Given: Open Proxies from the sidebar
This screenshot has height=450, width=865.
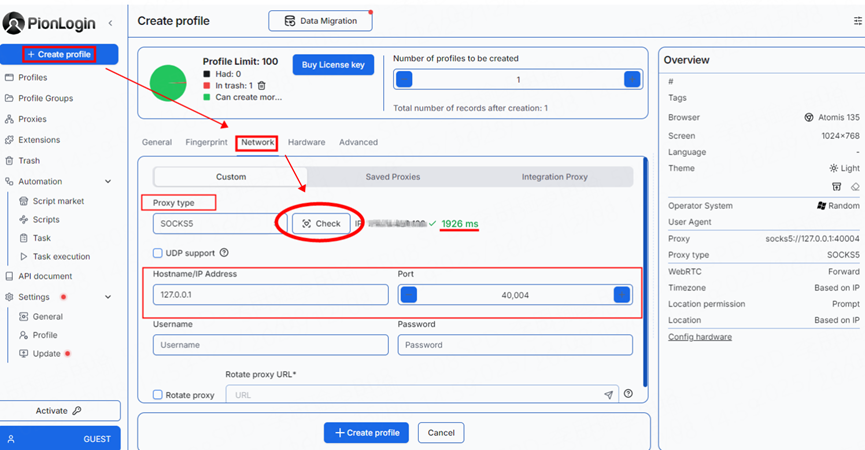Looking at the screenshot, I should point(32,119).
